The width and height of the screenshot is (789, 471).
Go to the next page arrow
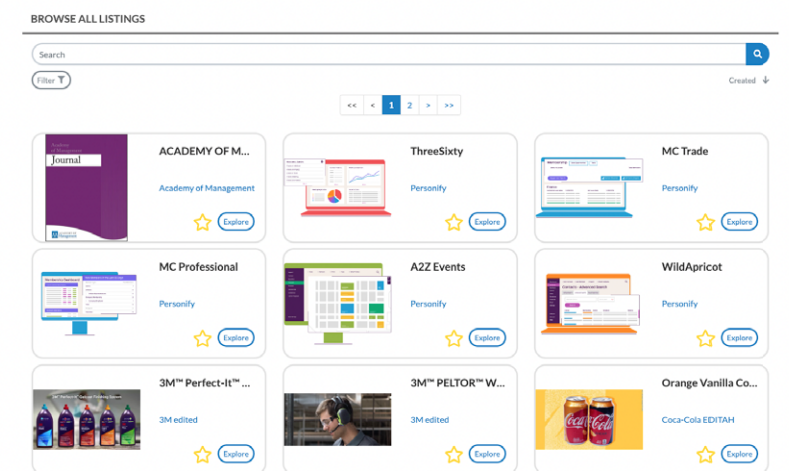click(x=428, y=105)
